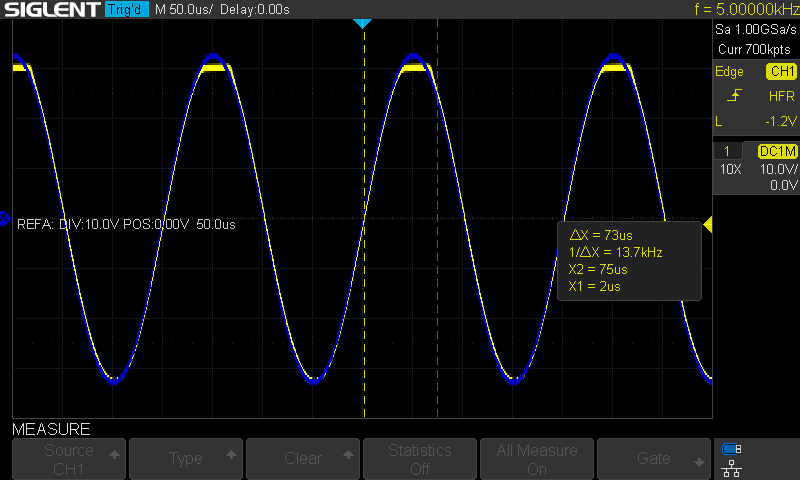Viewport: 800px width, 480px height.
Task: Click the REFA reference marker on left edge
Action: click(5, 219)
